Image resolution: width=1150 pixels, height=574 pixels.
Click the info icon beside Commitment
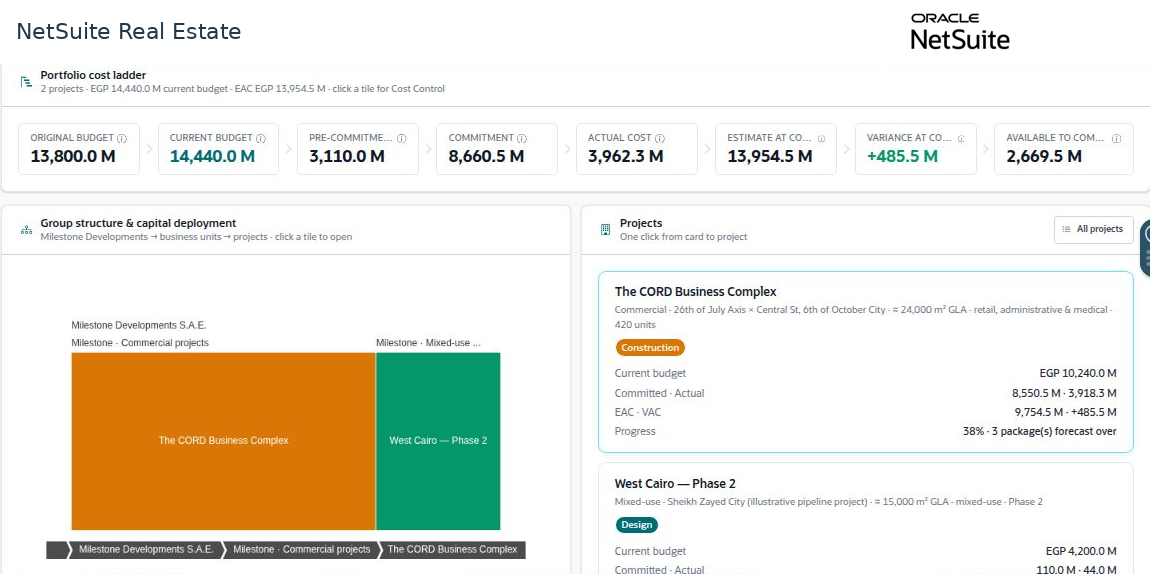[x=521, y=138]
